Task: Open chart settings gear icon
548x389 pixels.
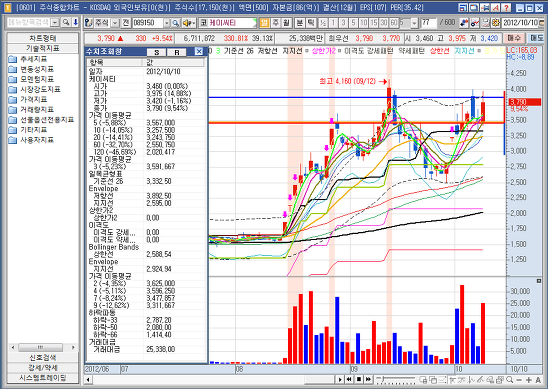Action: [x=496, y=23]
